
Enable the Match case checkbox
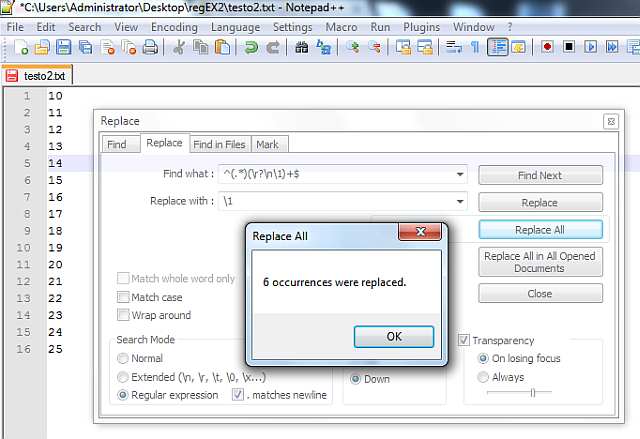coord(123,297)
